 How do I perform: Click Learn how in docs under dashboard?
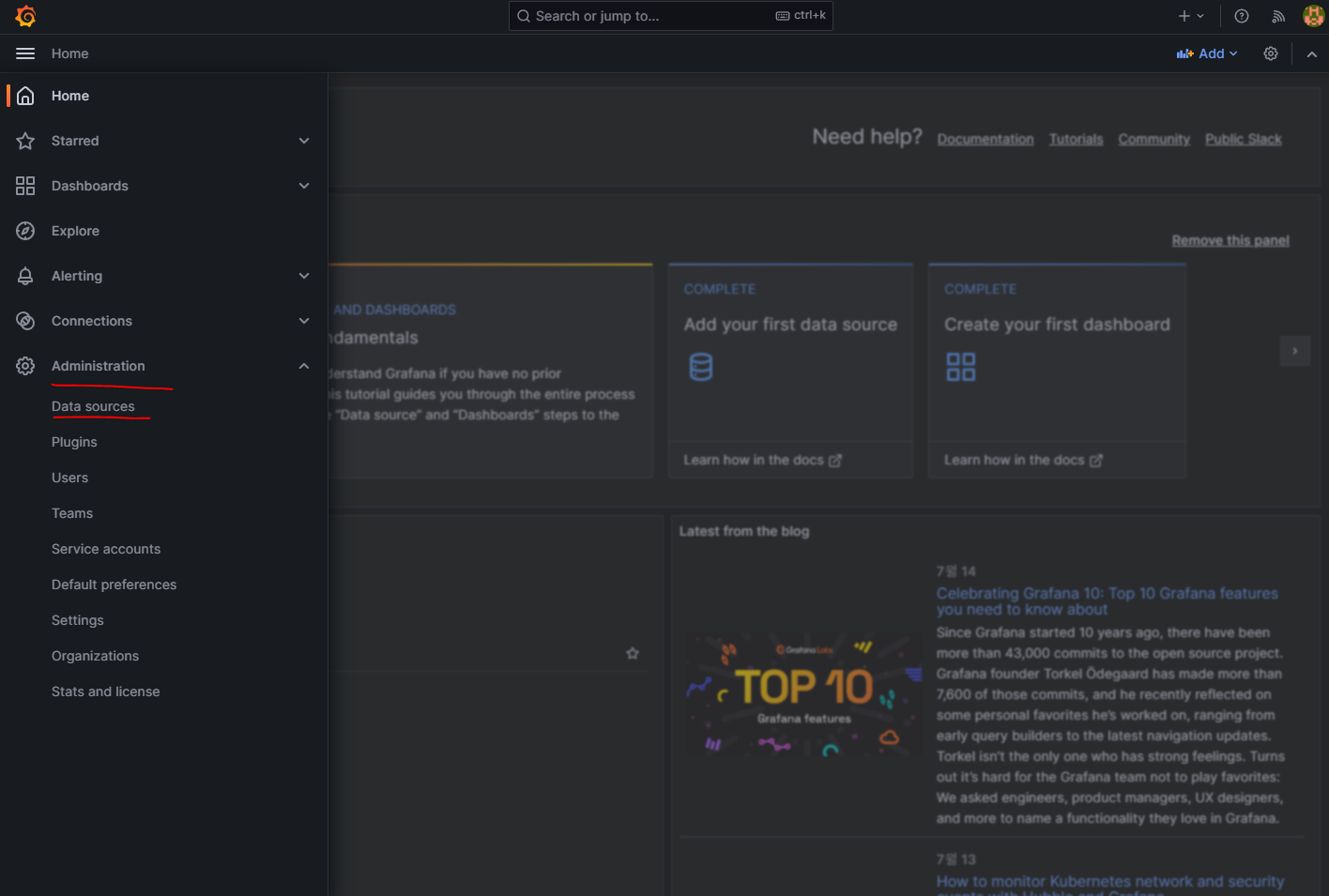tap(1023, 460)
